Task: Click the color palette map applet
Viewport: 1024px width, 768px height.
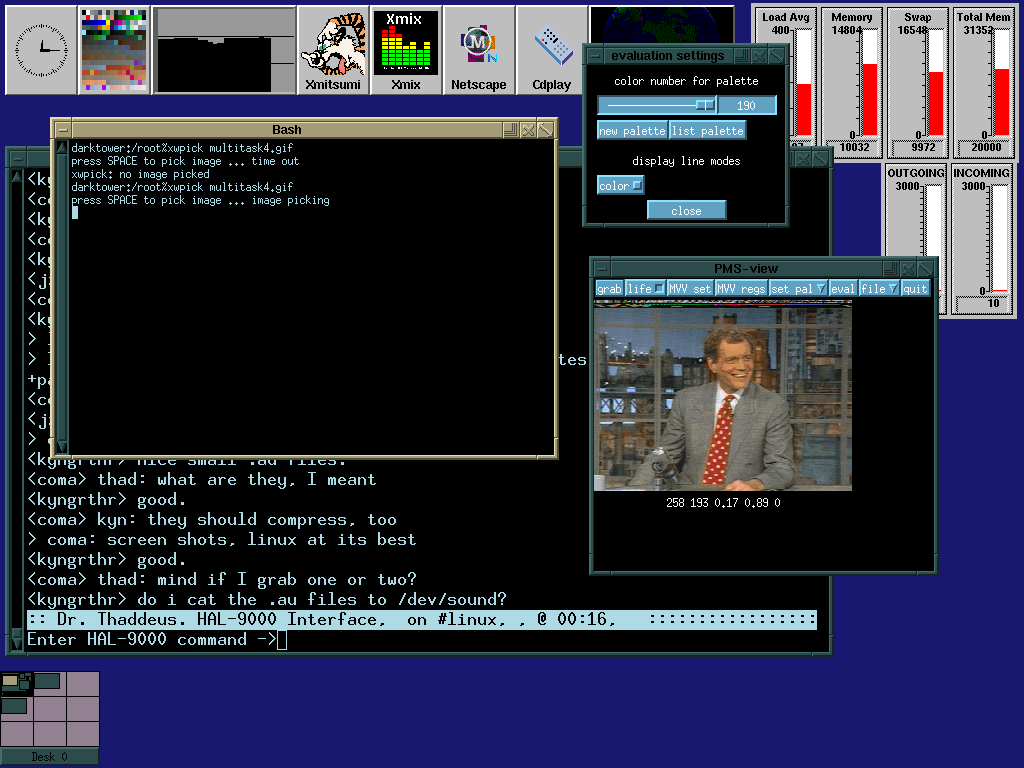Action: point(114,50)
